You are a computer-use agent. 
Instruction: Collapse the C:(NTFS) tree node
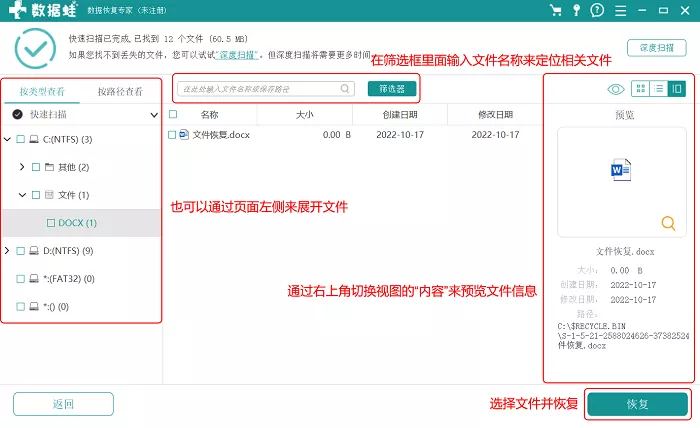click(7, 139)
